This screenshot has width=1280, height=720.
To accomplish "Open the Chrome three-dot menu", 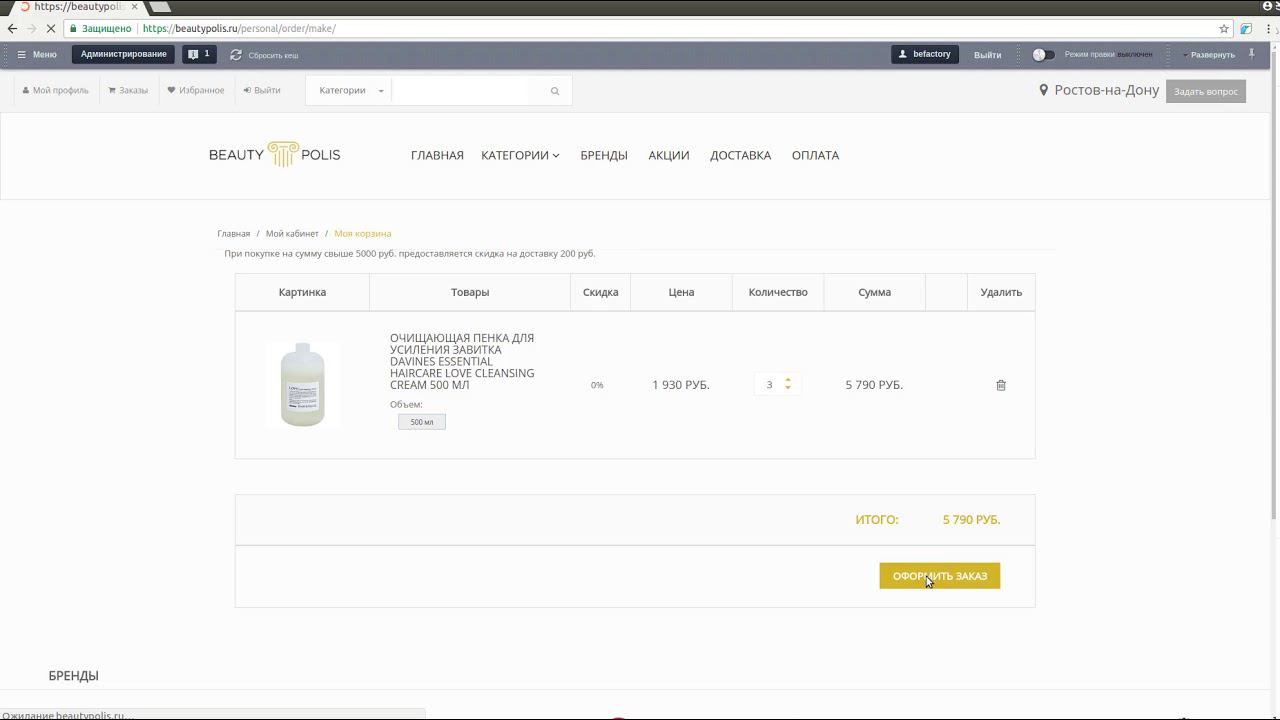I will (x=1268, y=29).
